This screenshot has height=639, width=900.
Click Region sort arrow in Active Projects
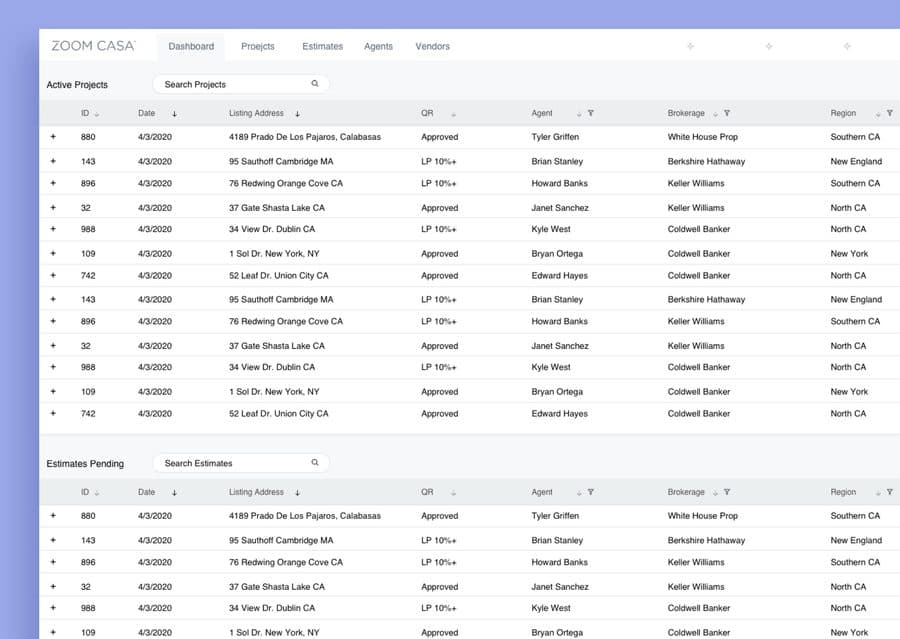click(x=878, y=115)
